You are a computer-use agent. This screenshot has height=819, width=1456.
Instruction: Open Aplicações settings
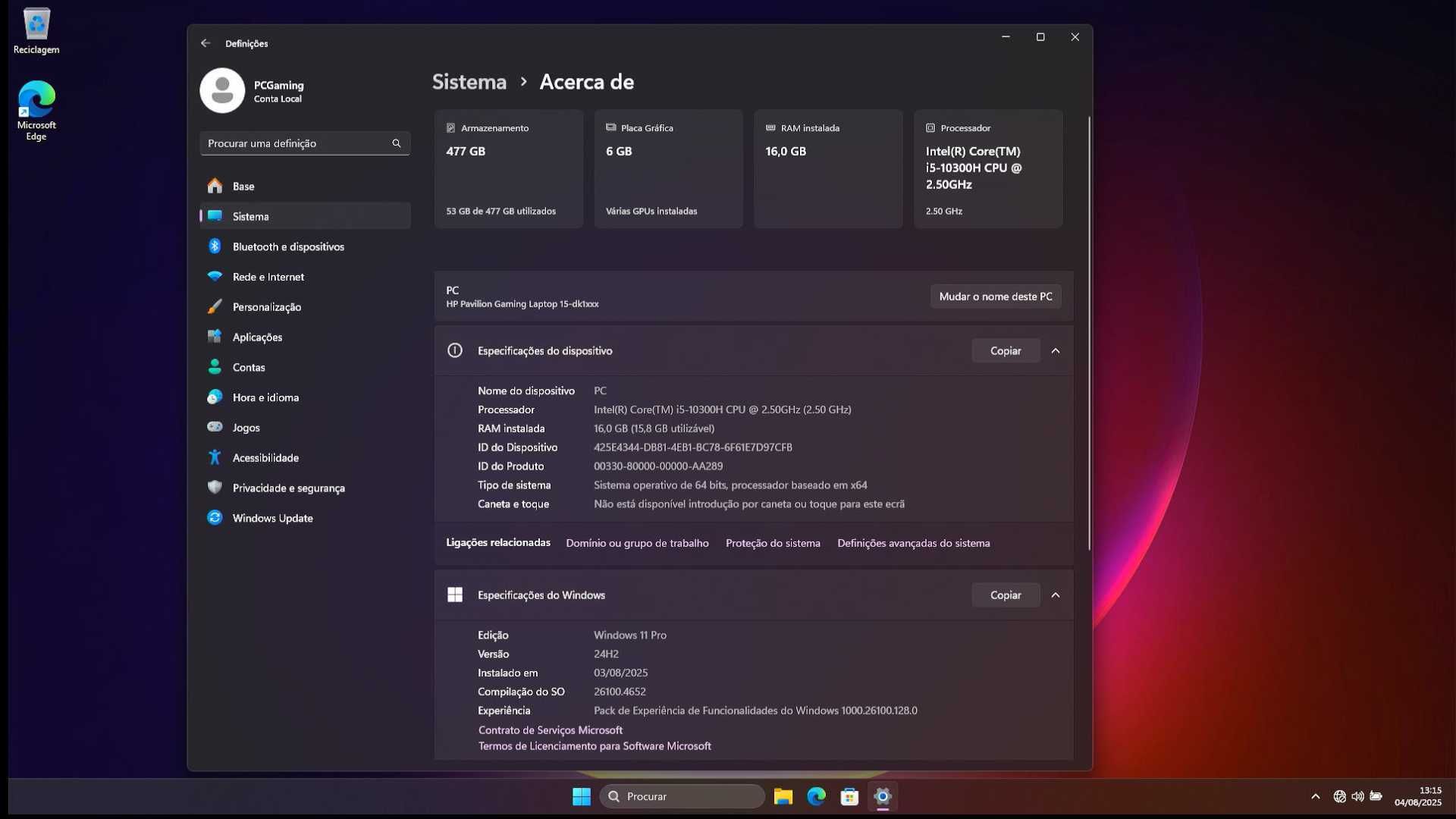(305, 337)
